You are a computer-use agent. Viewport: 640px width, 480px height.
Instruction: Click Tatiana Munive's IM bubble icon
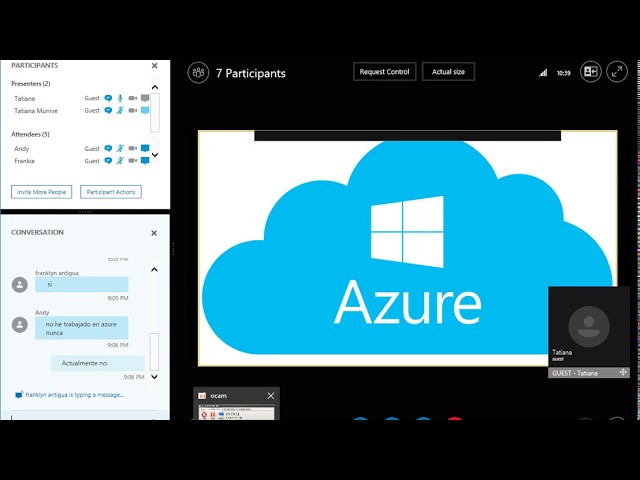coord(108,111)
